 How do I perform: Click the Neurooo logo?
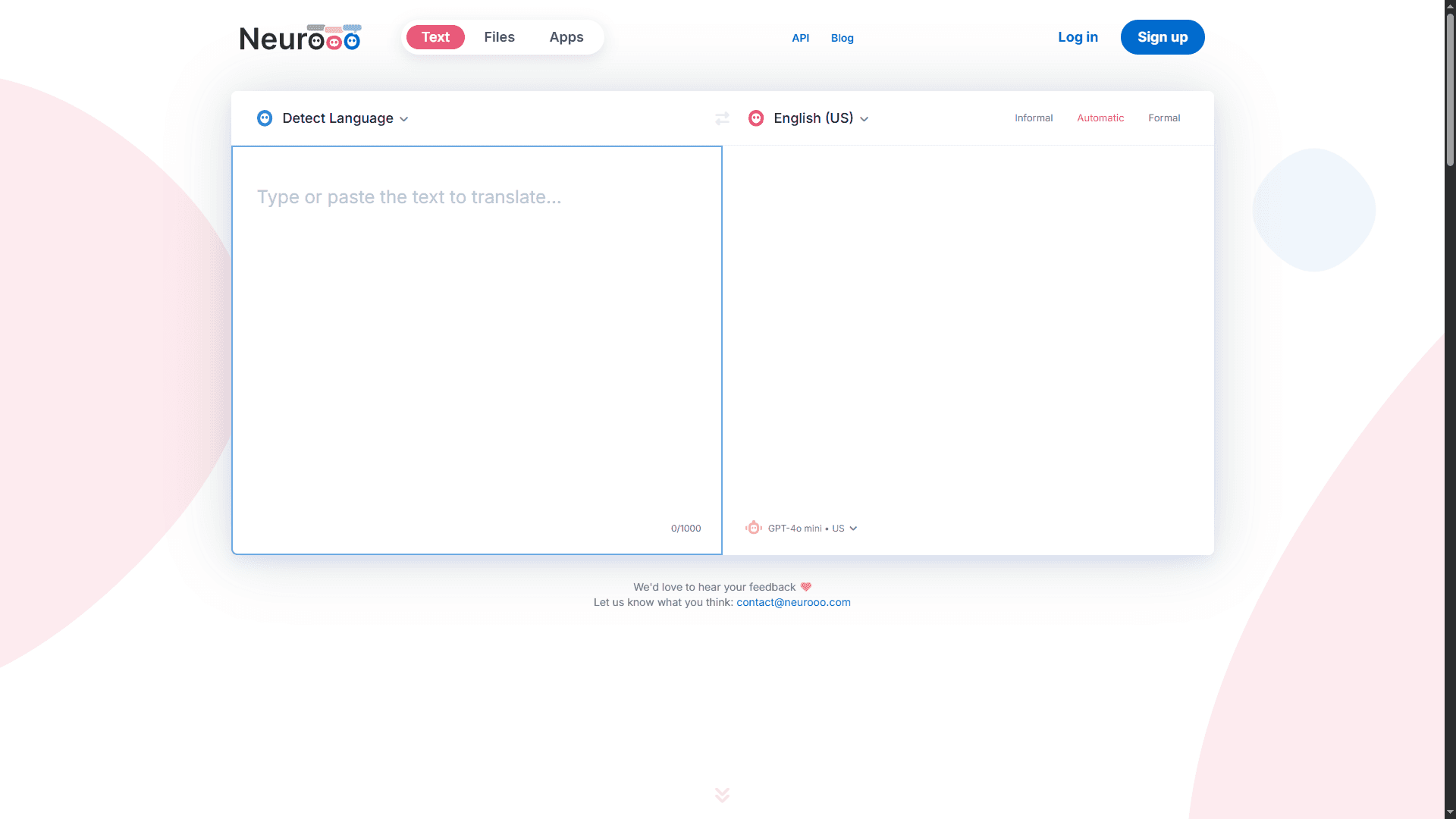click(300, 36)
